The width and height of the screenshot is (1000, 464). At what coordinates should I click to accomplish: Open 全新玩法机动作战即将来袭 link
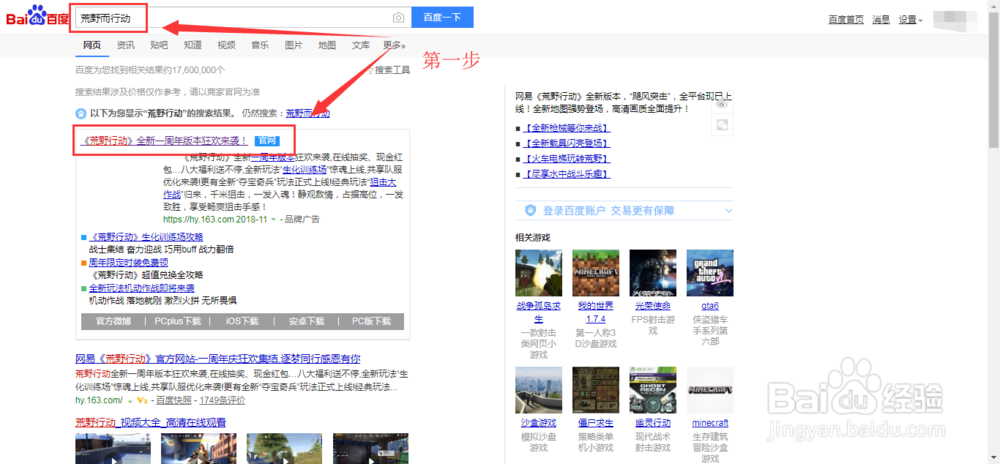pyautogui.click(x=142, y=287)
